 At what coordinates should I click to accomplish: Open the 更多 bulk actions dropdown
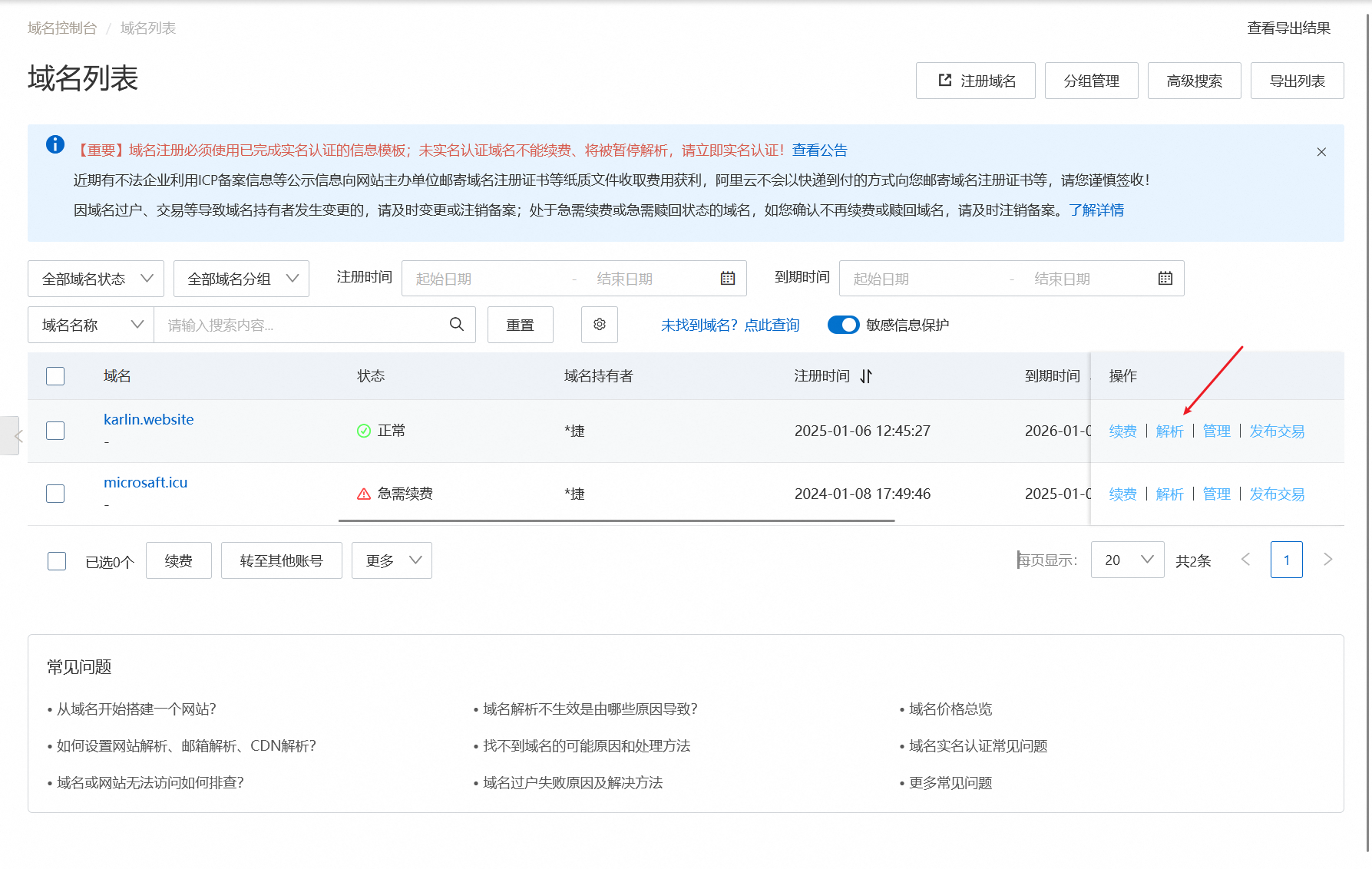coord(392,560)
